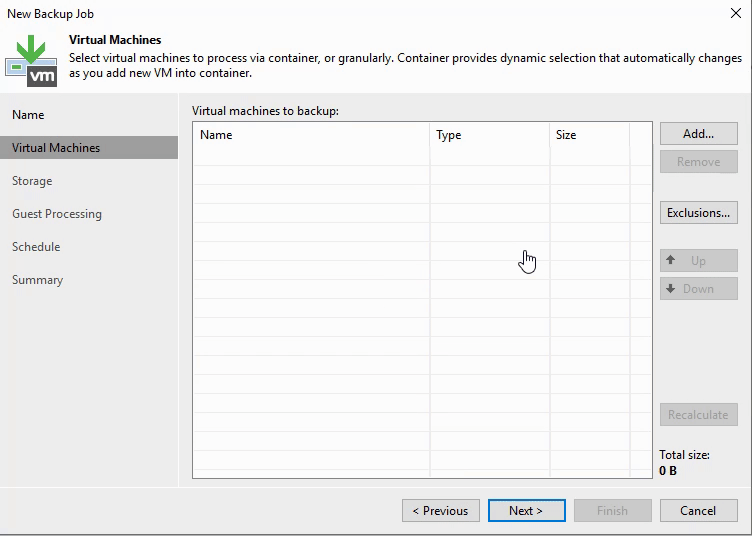
Task: Go to the Name step
Action: click(28, 115)
